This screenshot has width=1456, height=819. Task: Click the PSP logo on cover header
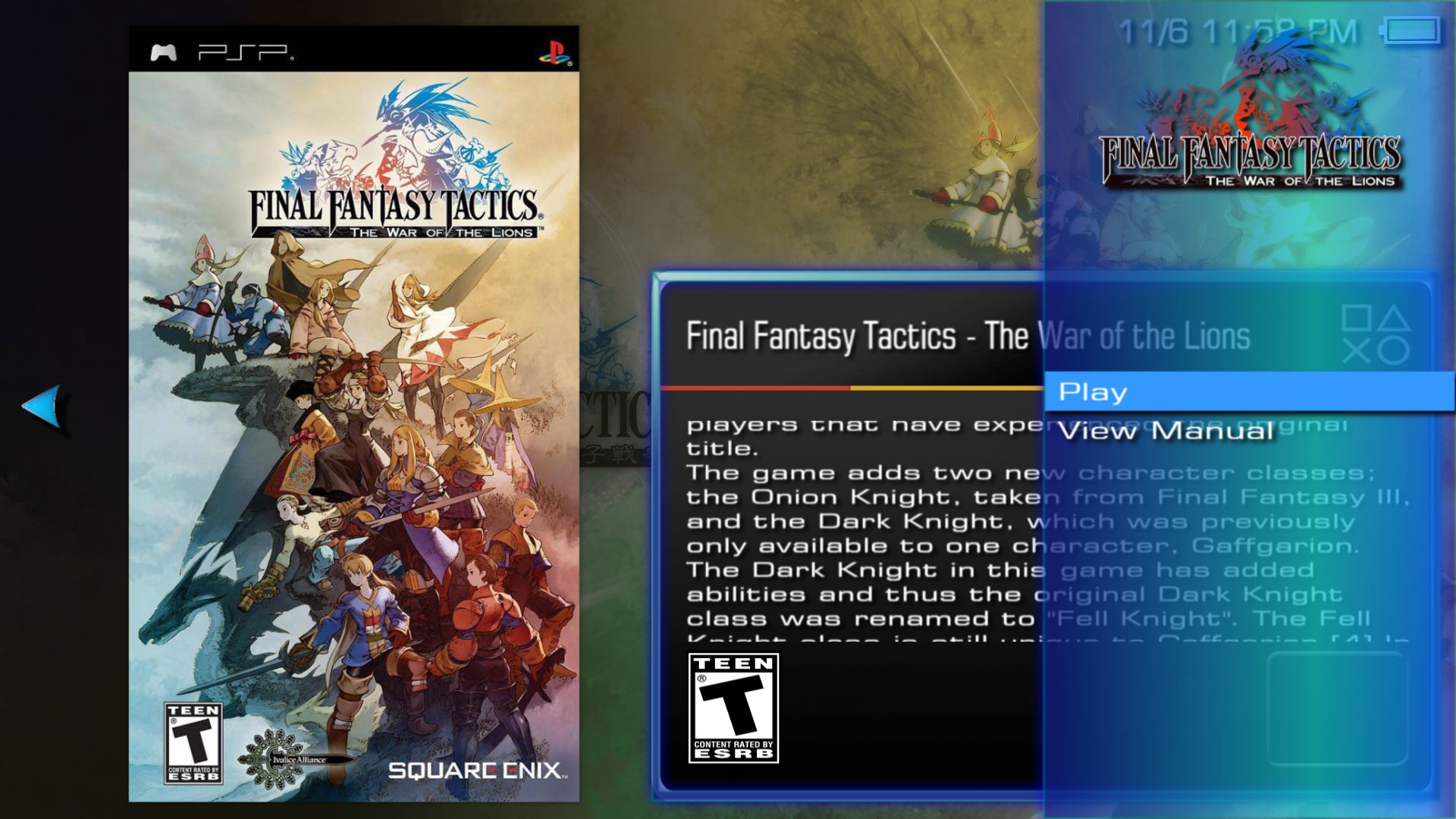tap(246, 52)
